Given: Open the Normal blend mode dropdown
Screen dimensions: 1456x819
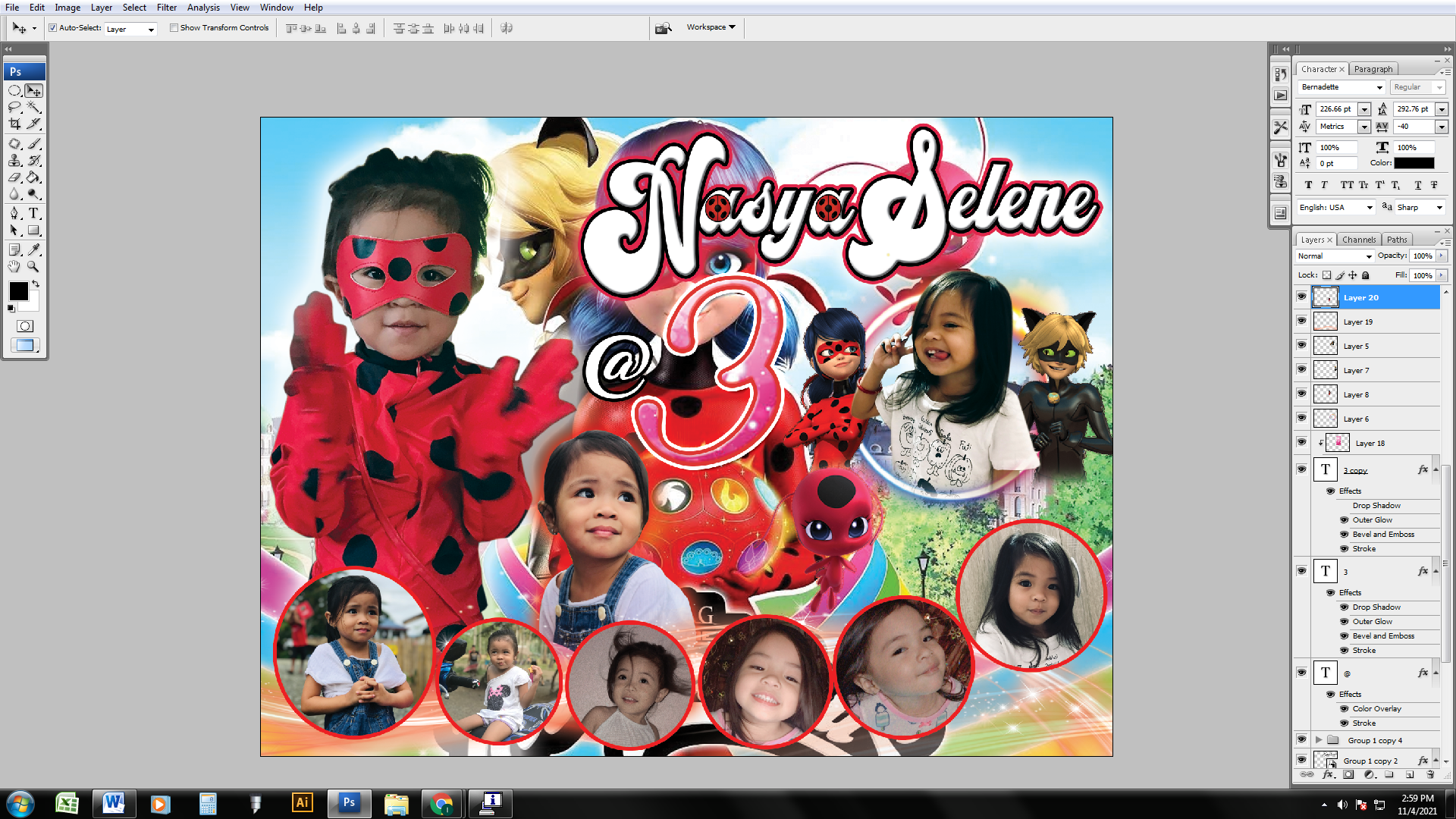Looking at the screenshot, I should 1369,256.
